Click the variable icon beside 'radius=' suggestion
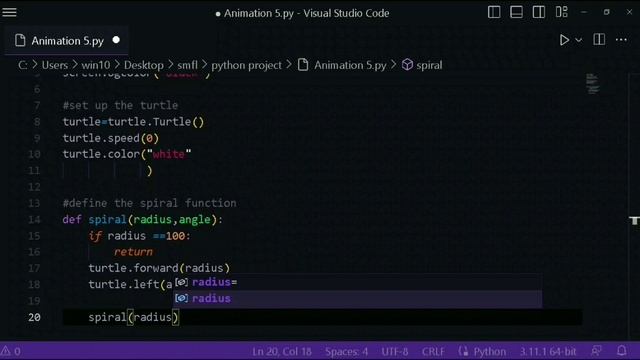The height and width of the screenshot is (360, 640). click(x=182, y=282)
